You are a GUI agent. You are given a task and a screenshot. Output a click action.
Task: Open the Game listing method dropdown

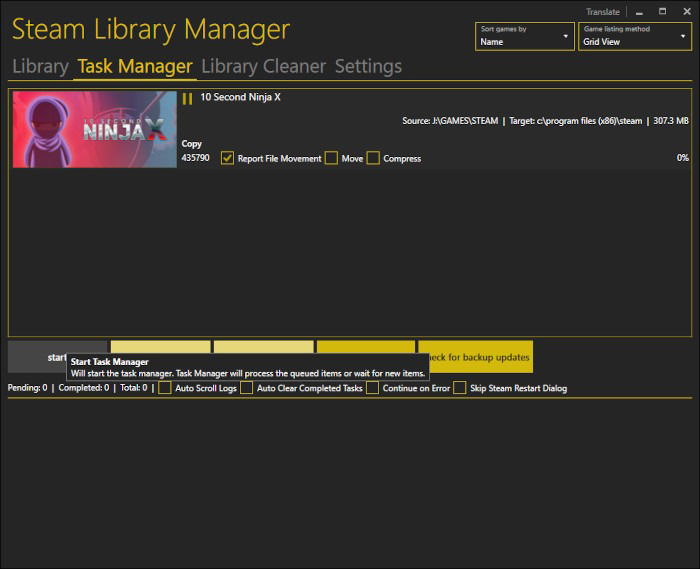click(x=635, y=36)
